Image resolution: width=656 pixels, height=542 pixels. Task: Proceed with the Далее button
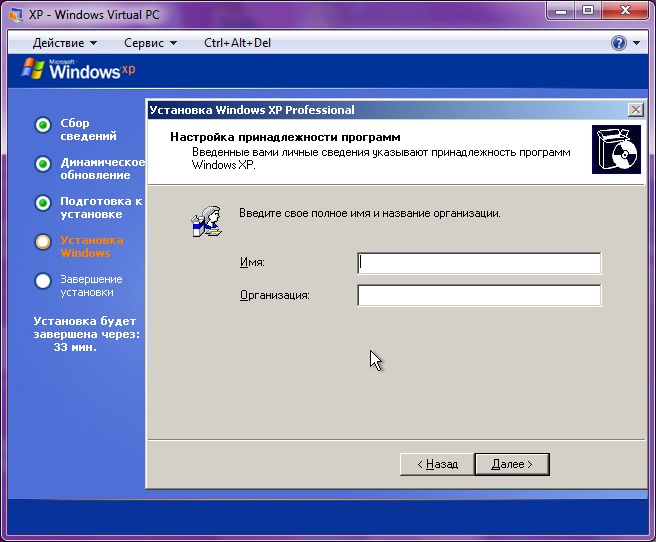pos(512,464)
